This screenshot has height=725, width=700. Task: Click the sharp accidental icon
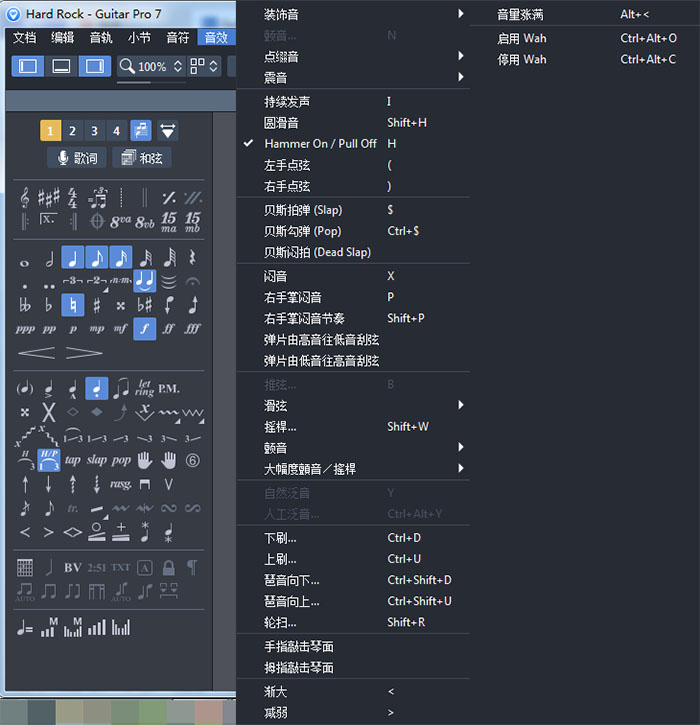97,305
